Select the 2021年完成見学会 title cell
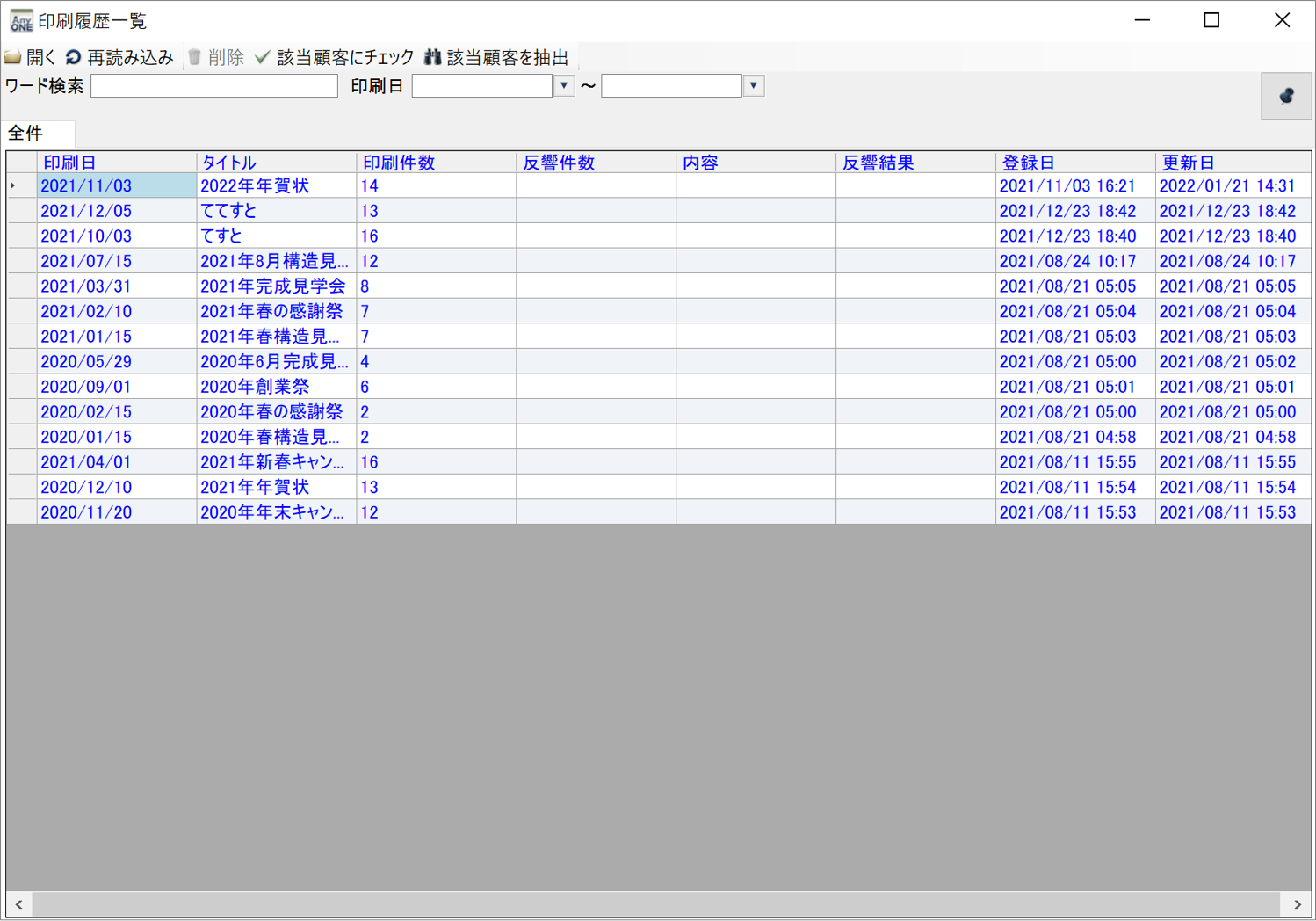Image resolution: width=1316 pixels, height=921 pixels. [275, 286]
